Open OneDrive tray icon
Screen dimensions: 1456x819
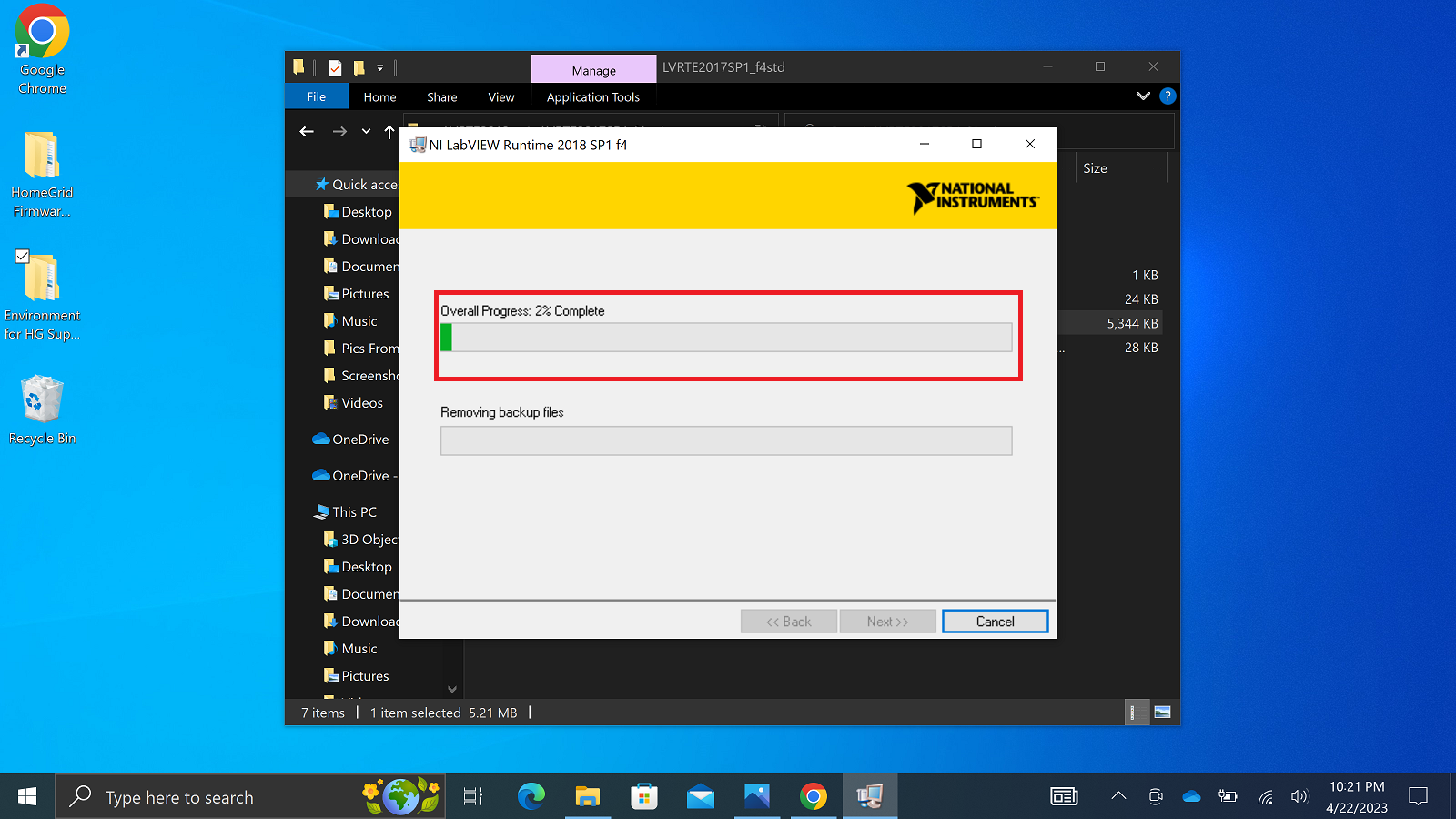(x=1191, y=796)
